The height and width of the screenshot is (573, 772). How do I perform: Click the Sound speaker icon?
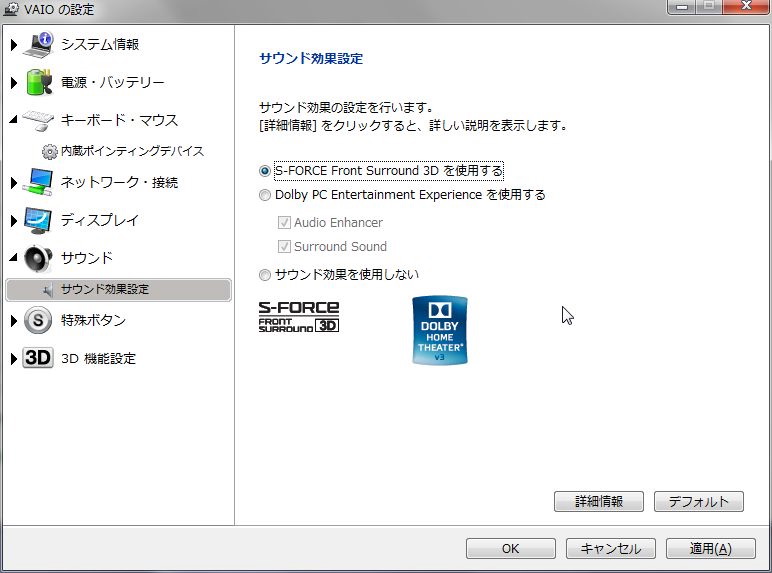(38, 258)
